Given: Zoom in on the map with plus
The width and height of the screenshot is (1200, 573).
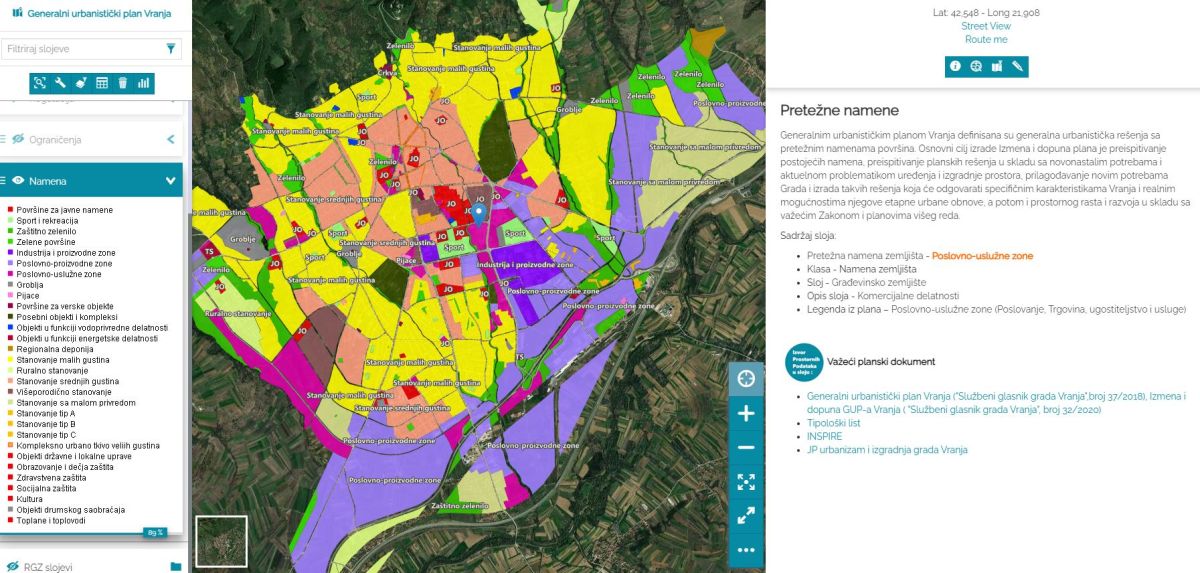Looking at the screenshot, I should click(745, 413).
